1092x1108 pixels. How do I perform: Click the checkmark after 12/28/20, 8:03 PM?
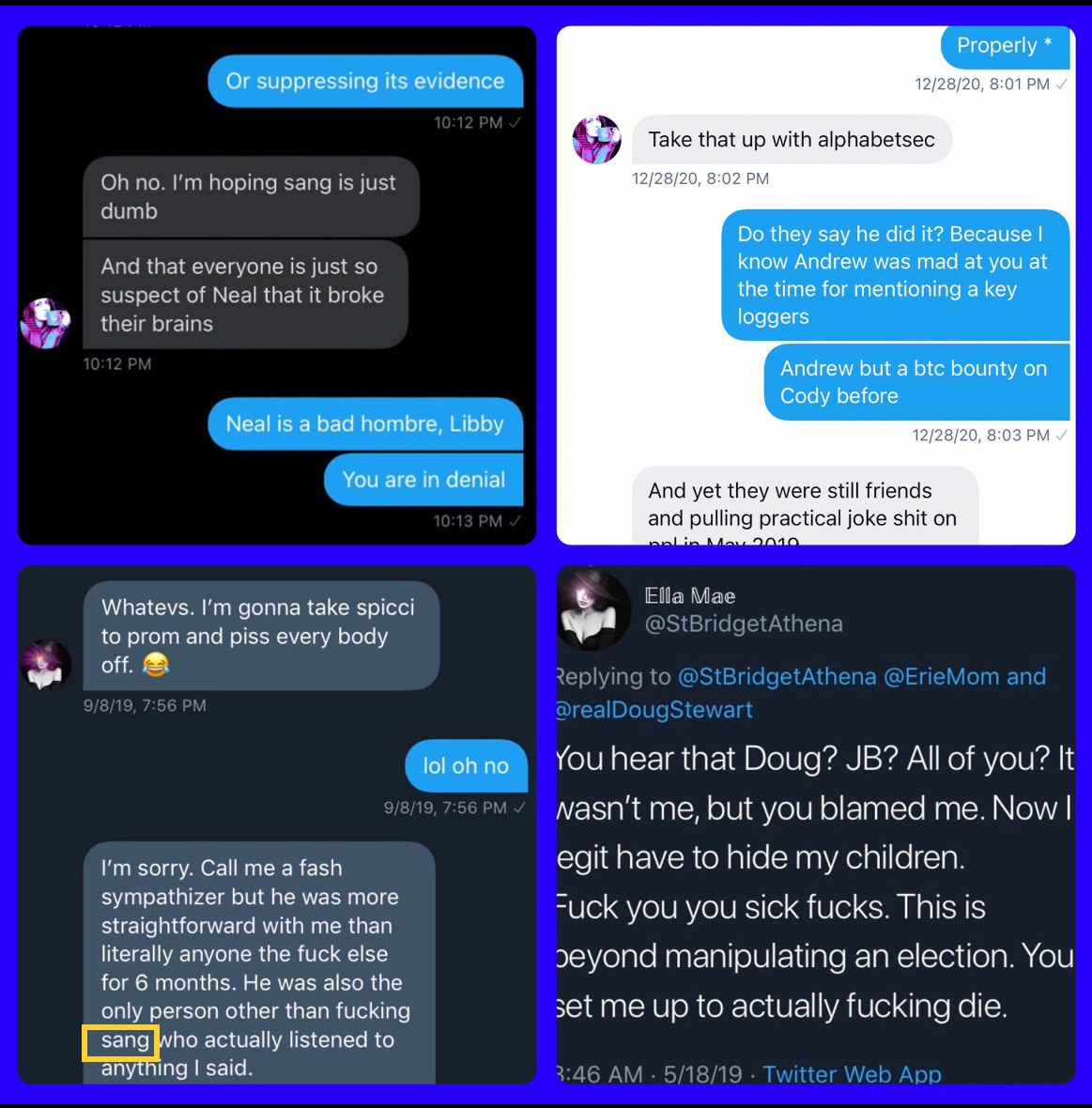1062,435
